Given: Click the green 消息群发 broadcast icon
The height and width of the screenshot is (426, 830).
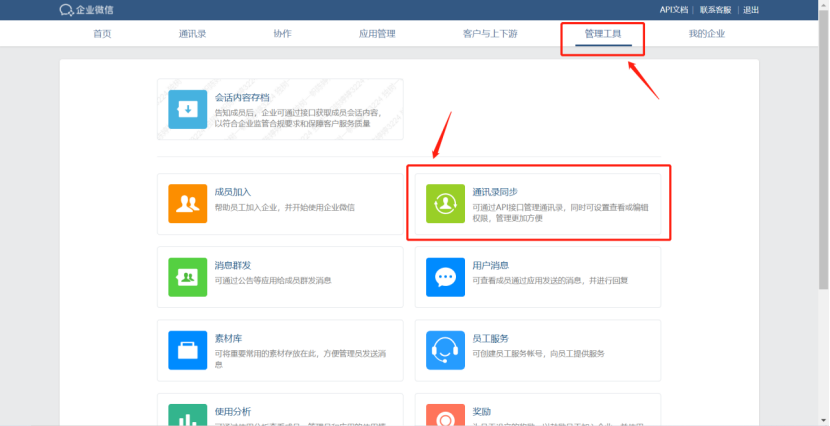Looking at the screenshot, I should click(187, 277).
